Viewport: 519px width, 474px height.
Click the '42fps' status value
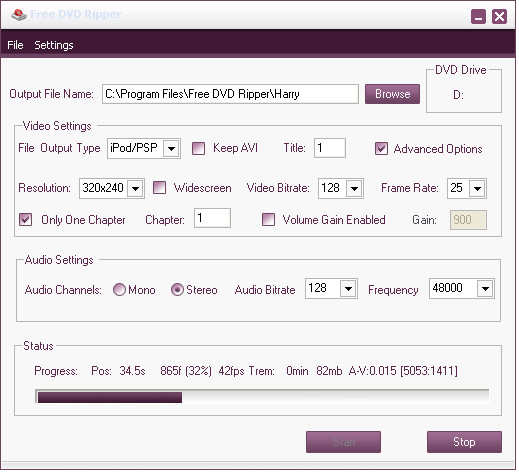[231, 371]
